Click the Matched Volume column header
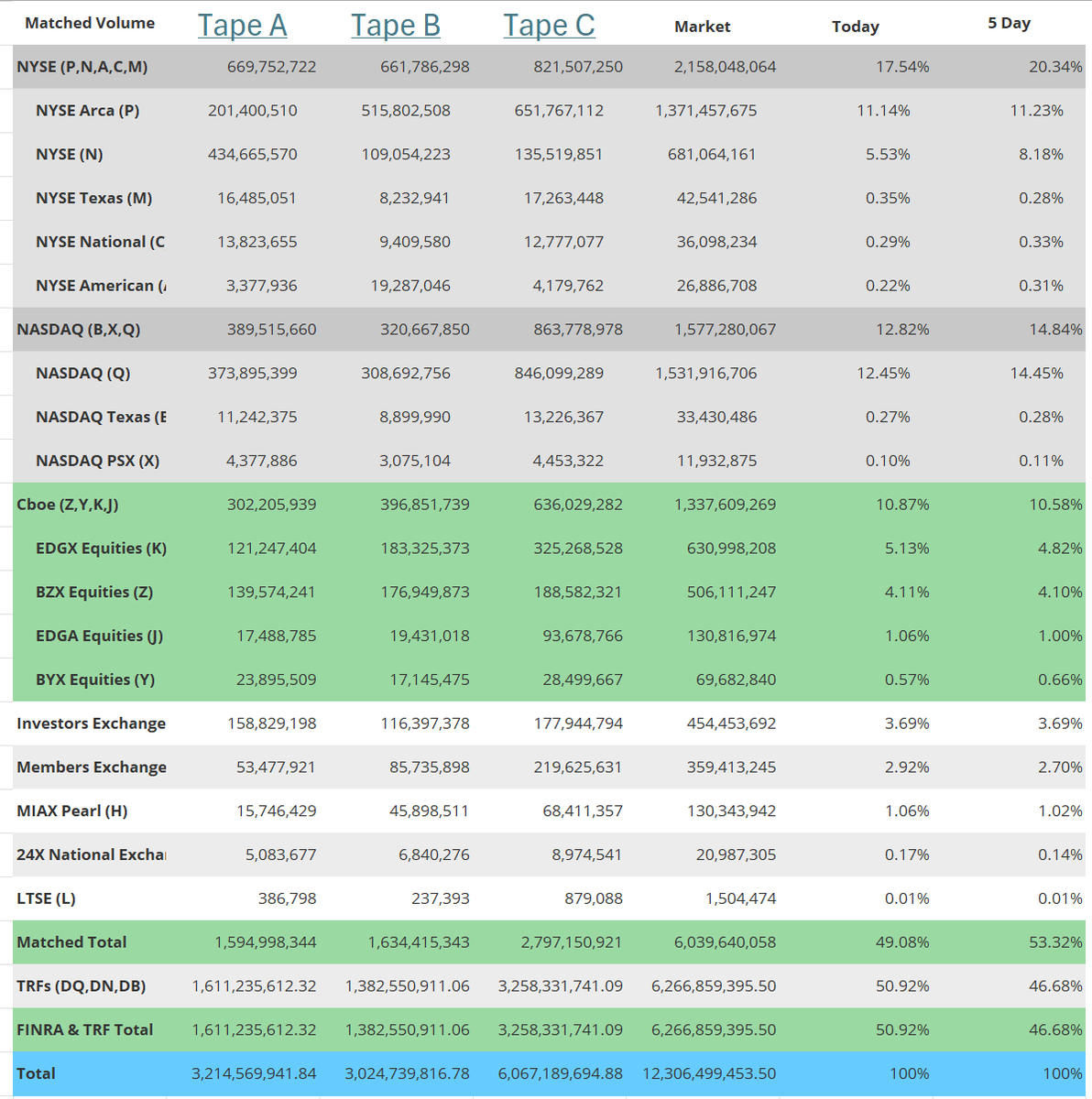The image size is (1092, 1099). tap(90, 23)
